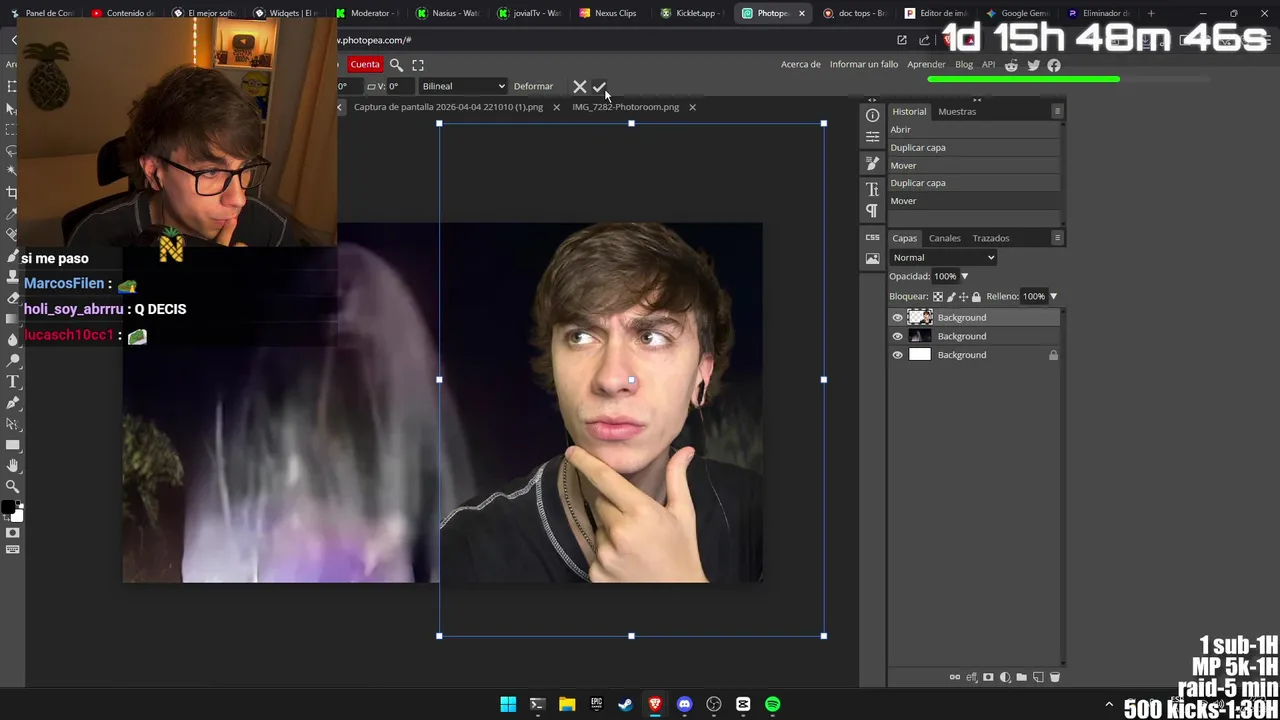Viewport: 1280px width, 720px height.
Task: Confirm the transform with the checkmark
Action: click(599, 87)
